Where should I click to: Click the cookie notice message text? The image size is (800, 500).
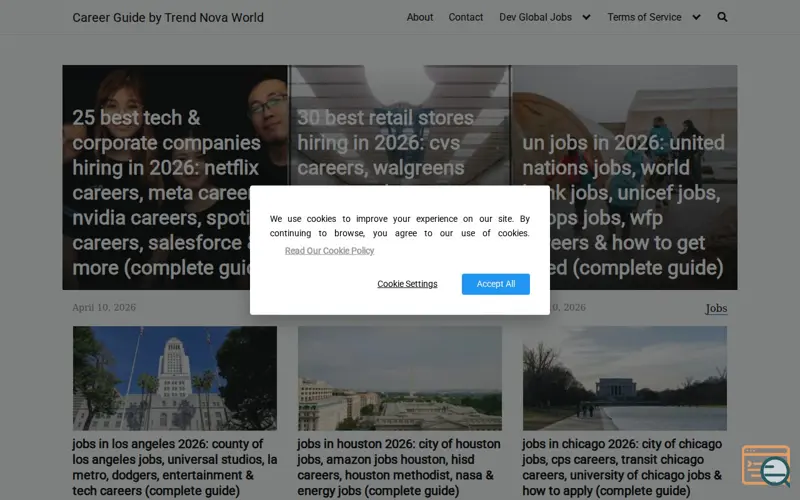click(x=399, y=226)
